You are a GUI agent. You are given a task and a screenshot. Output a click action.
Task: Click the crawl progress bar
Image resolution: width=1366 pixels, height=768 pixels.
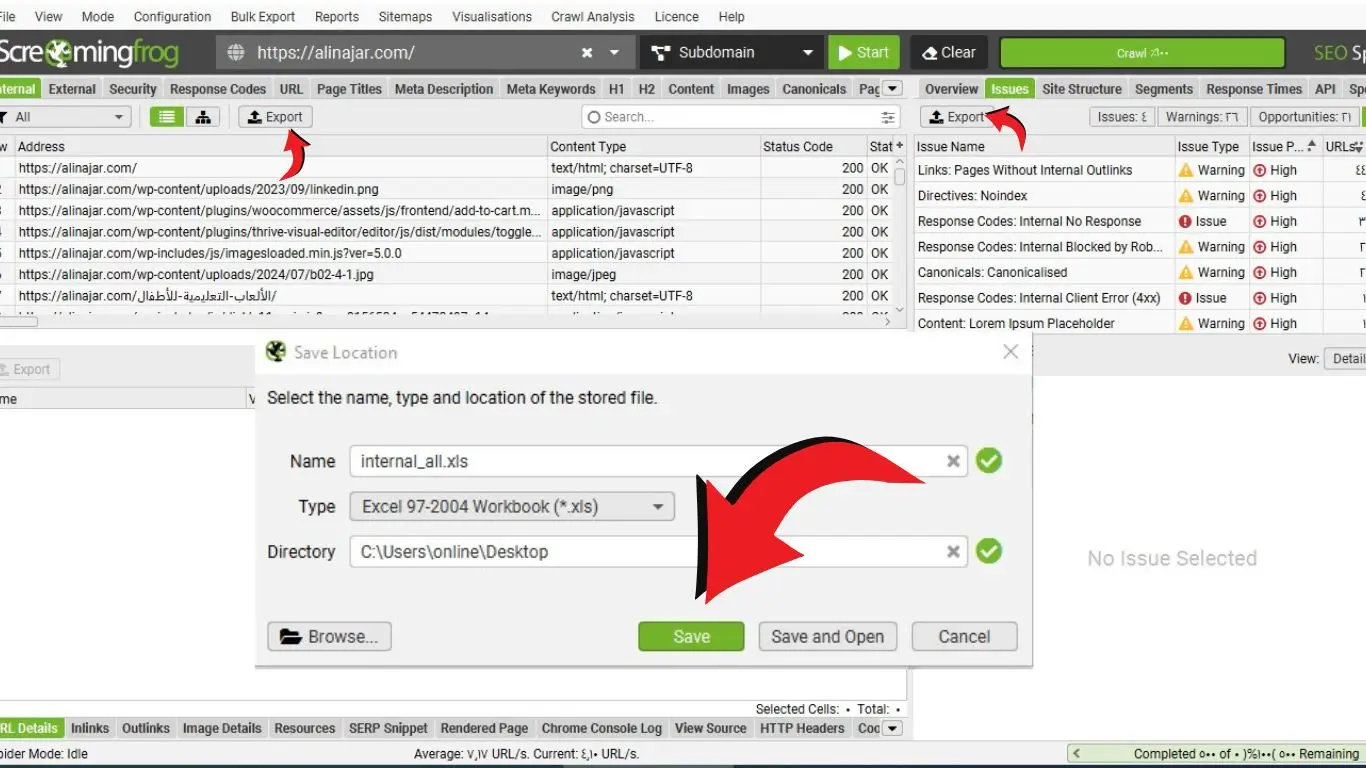coord(1142,53)
